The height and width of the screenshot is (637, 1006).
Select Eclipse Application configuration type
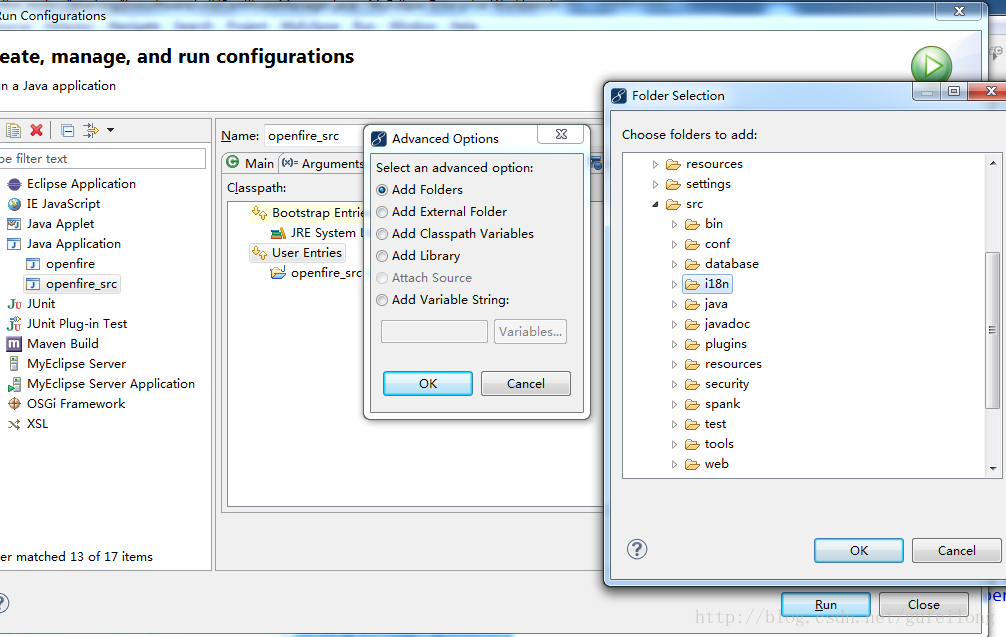point(81,183)
